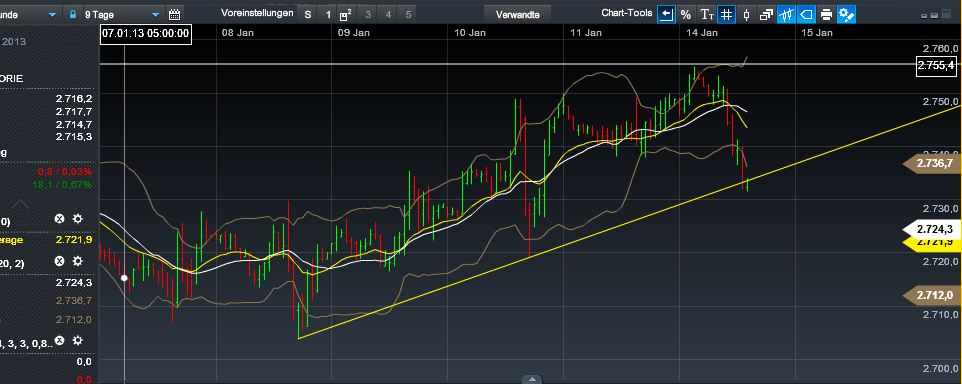Open the interval dropdown arrow beside 'unde'

pos(52,14)
